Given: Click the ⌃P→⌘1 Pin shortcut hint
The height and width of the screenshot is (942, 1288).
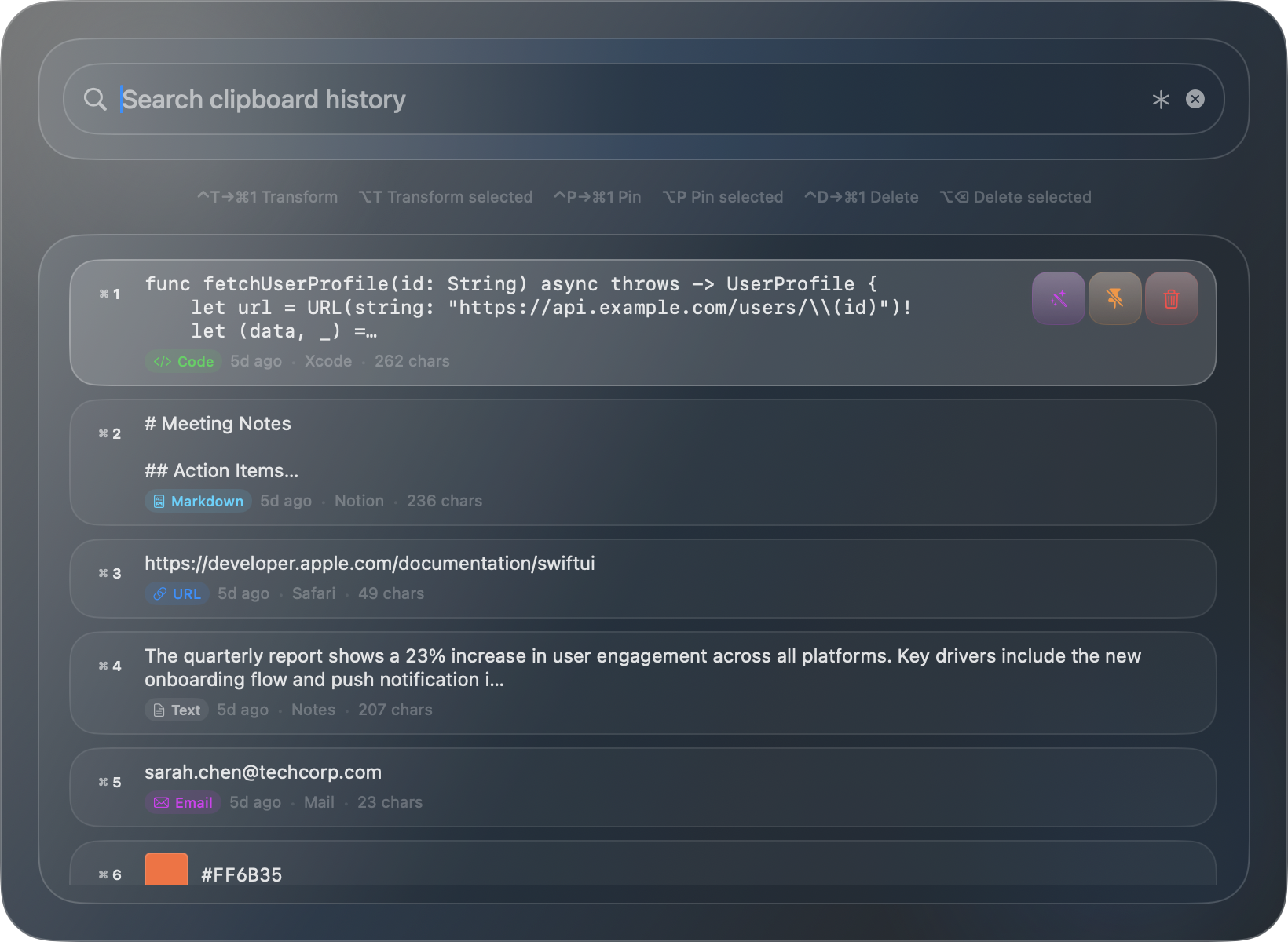Looking at the screenshot, I should pos(598,197).
